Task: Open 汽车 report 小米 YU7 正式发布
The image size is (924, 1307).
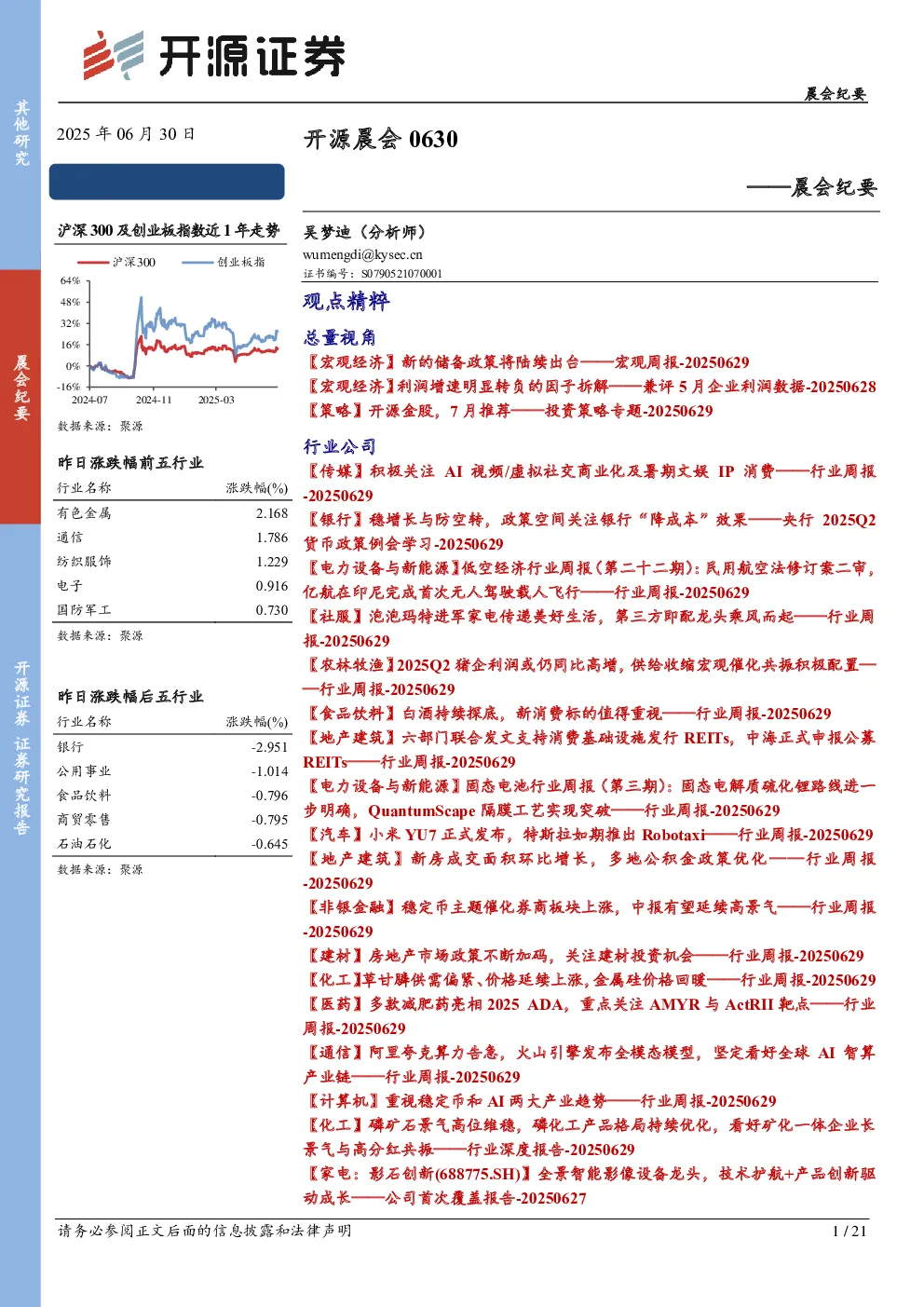Action: tap(589, 835)
